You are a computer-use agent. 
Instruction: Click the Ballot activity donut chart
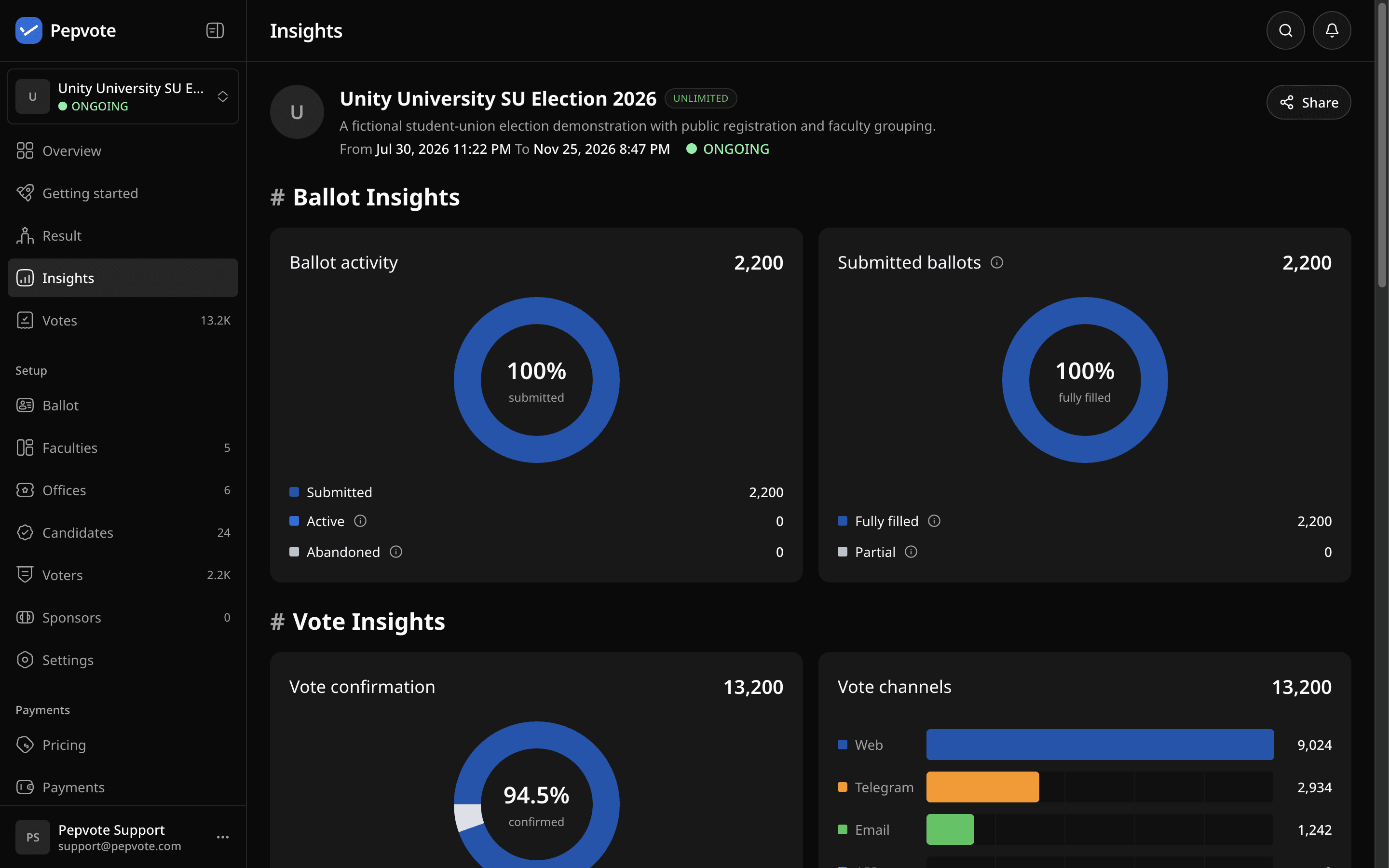(x=536, y=380)
